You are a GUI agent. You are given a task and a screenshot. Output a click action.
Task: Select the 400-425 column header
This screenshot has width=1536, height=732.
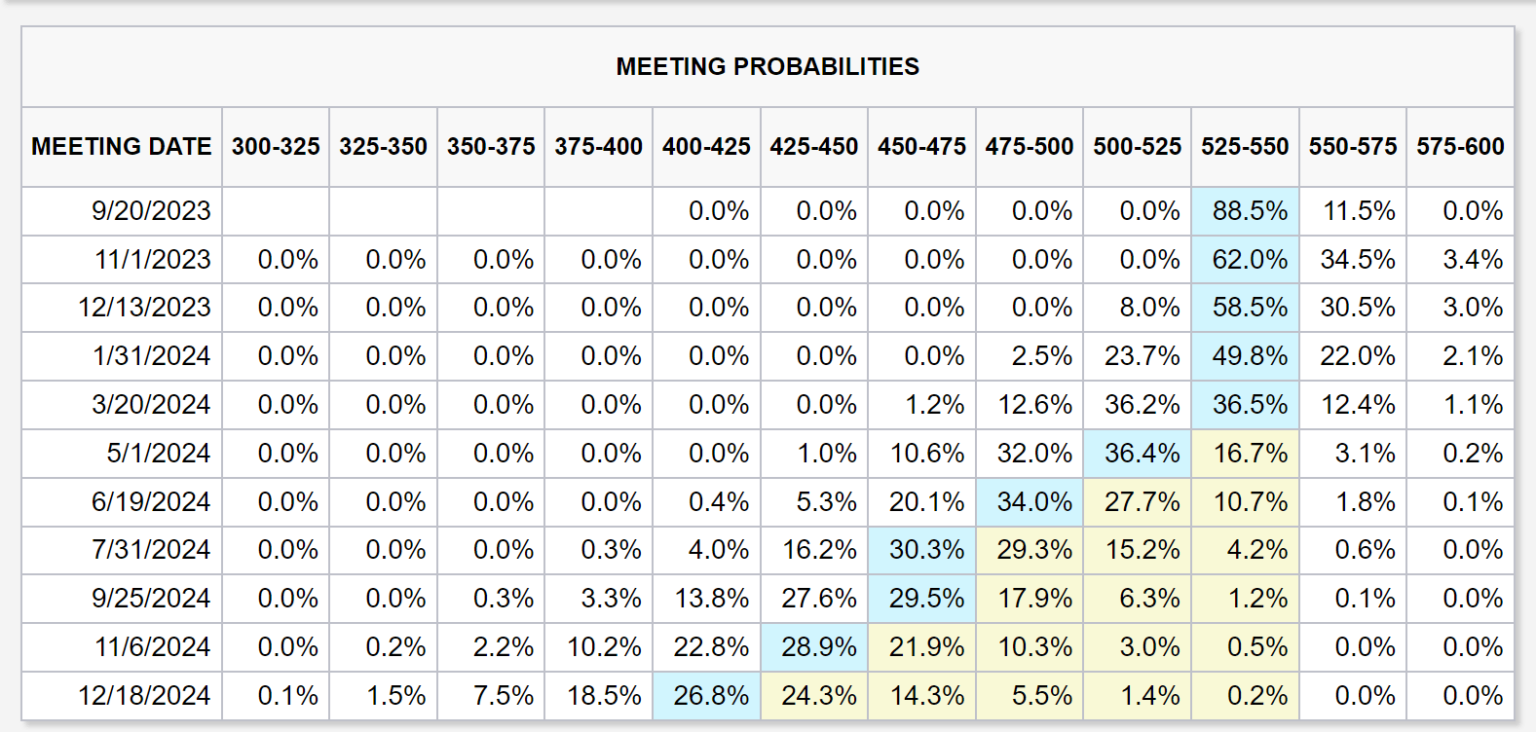pyautogui.click(x=706, y=147)
